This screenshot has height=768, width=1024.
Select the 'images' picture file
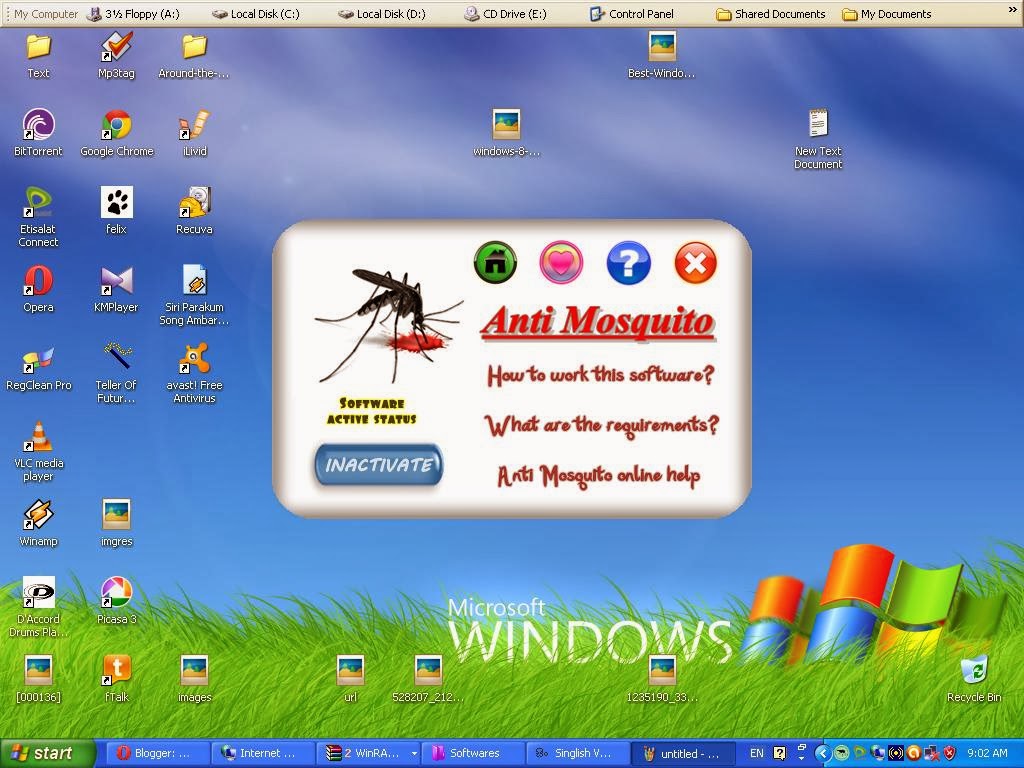[194, 679]
